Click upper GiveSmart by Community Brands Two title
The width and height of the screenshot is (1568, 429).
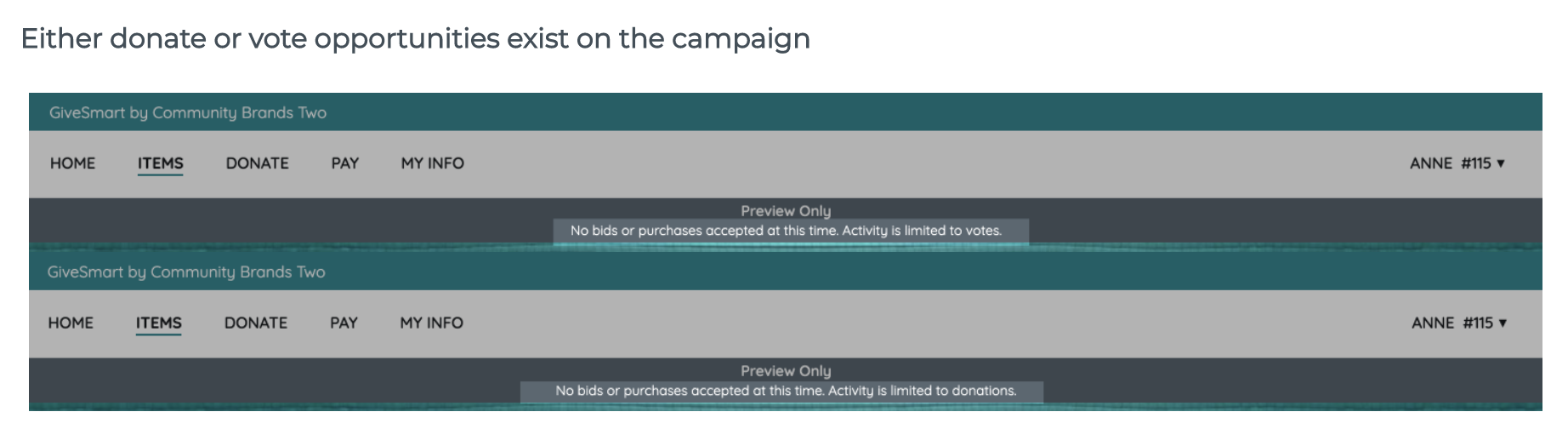pyautogui.click(x=188, y=113)
